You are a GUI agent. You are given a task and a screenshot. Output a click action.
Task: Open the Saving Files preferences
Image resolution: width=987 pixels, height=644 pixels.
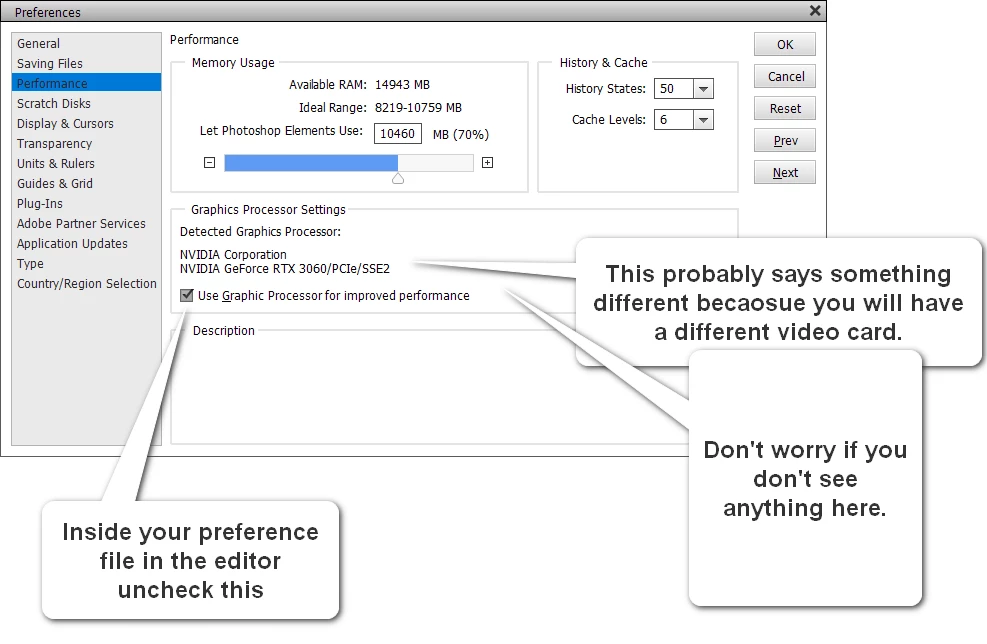(86, 64)
